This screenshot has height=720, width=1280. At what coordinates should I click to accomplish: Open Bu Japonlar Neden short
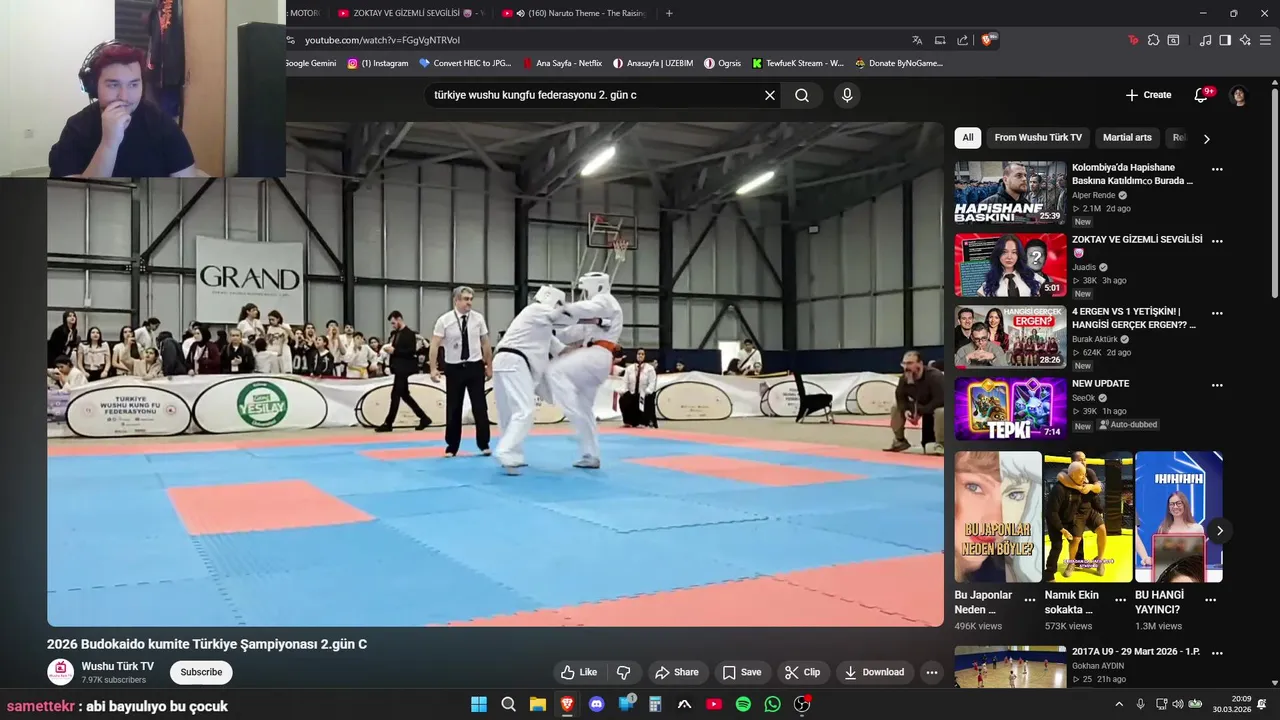[998, 517]
